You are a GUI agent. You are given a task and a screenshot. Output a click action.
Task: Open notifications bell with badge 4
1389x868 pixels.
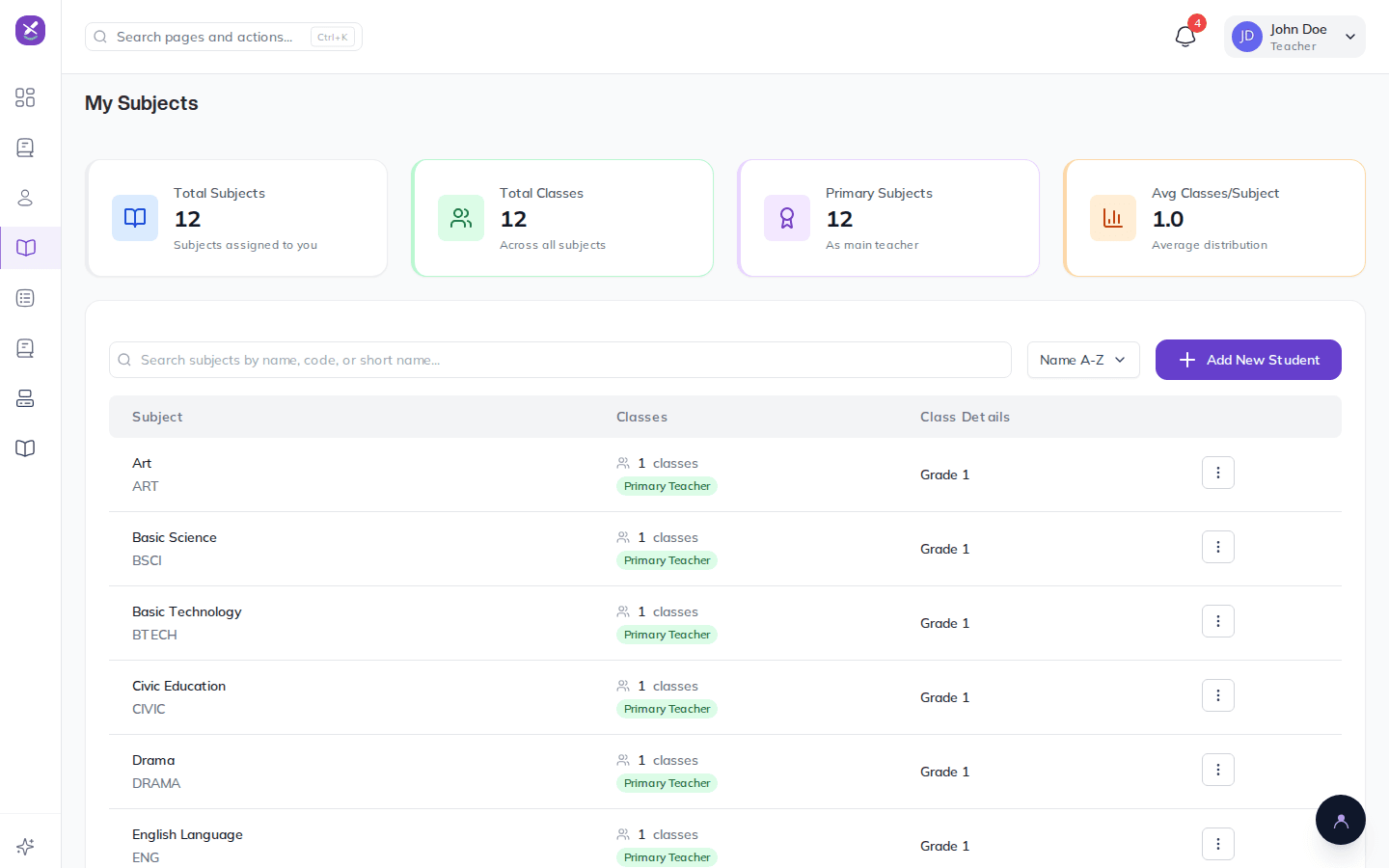click(x=1185, y=37)
